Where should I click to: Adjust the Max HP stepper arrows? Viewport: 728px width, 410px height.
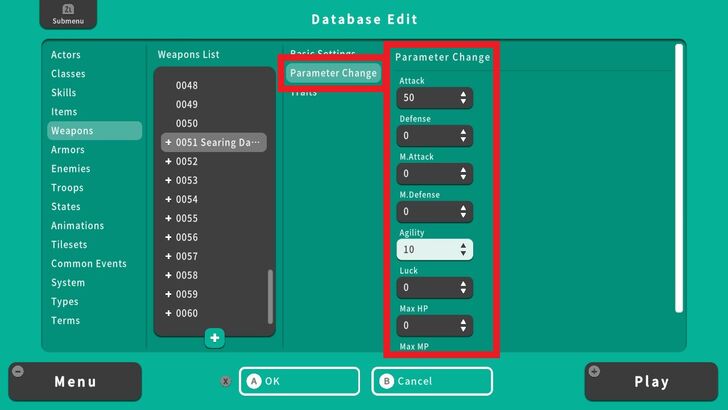[x=463, y=325]
